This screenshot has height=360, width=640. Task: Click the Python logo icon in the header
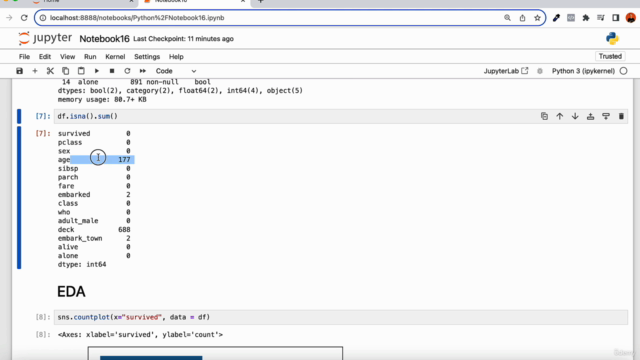click(612, 38)
